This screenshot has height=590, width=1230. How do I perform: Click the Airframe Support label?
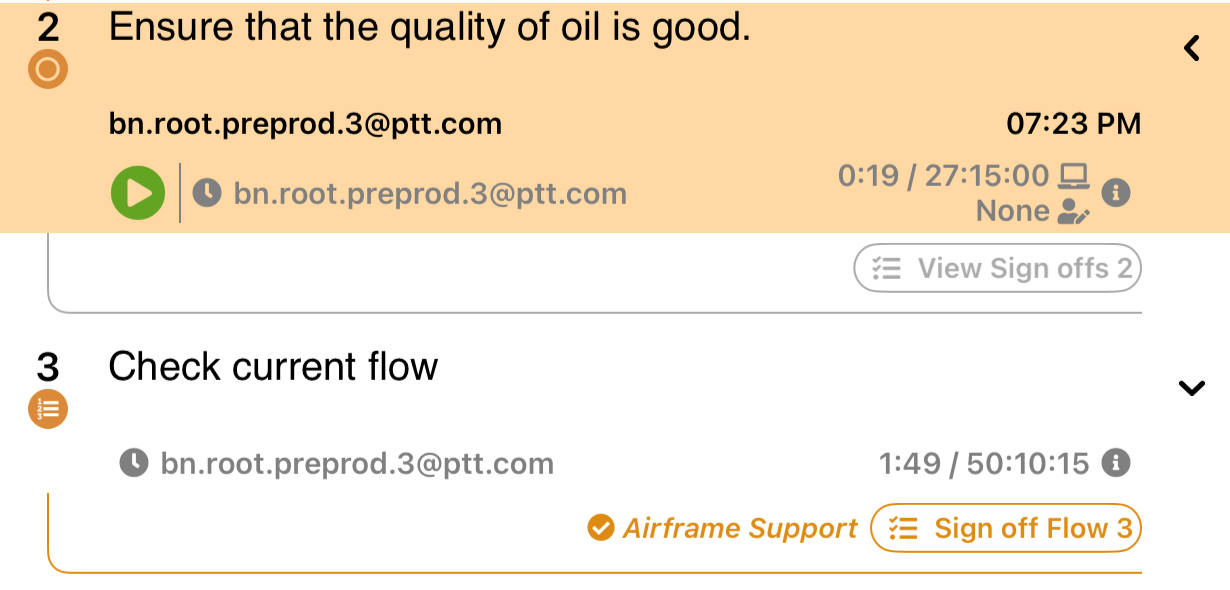pyautogui.click(x=740, y=528)
